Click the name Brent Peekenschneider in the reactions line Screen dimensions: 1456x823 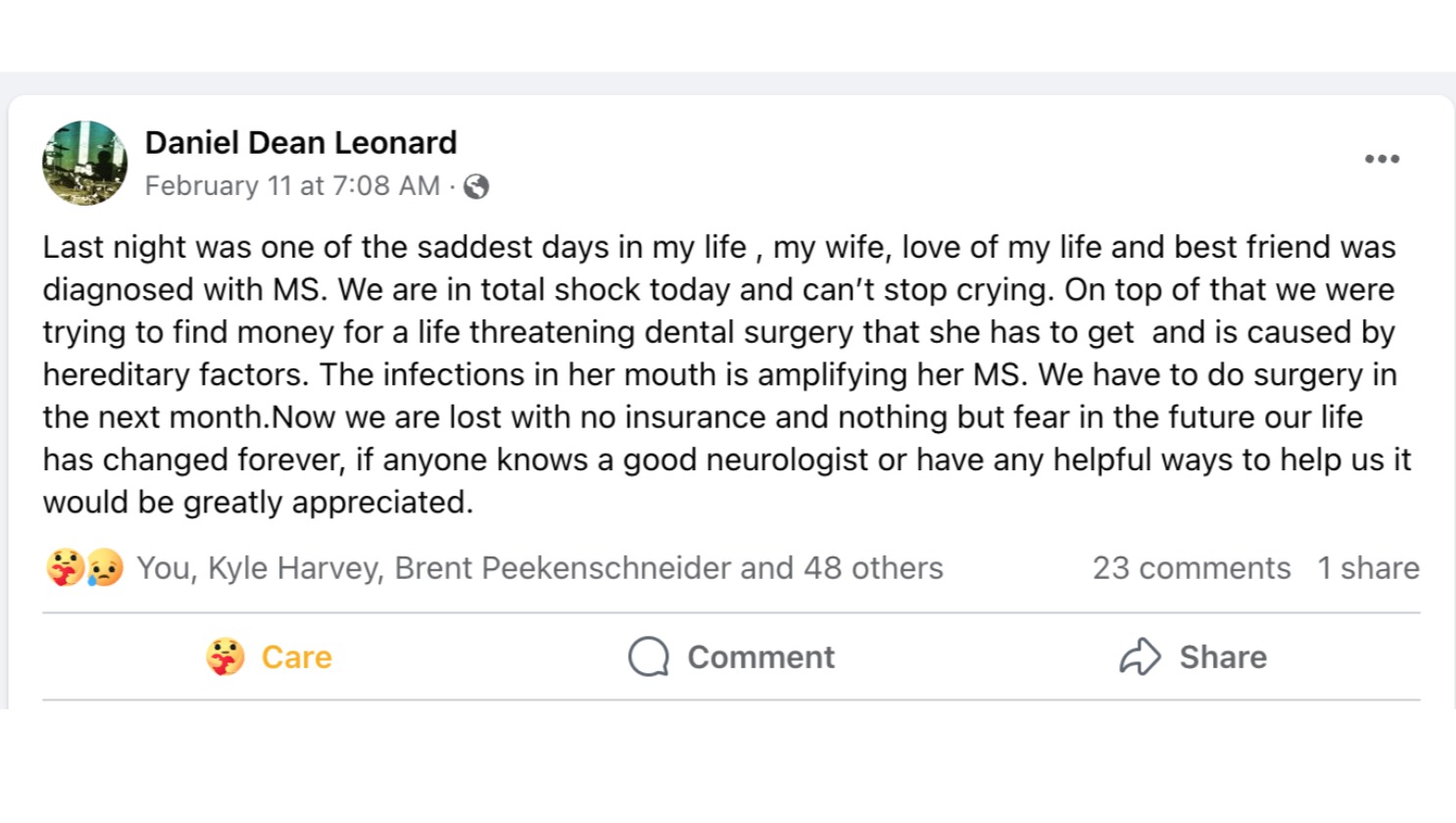(562, 568)
